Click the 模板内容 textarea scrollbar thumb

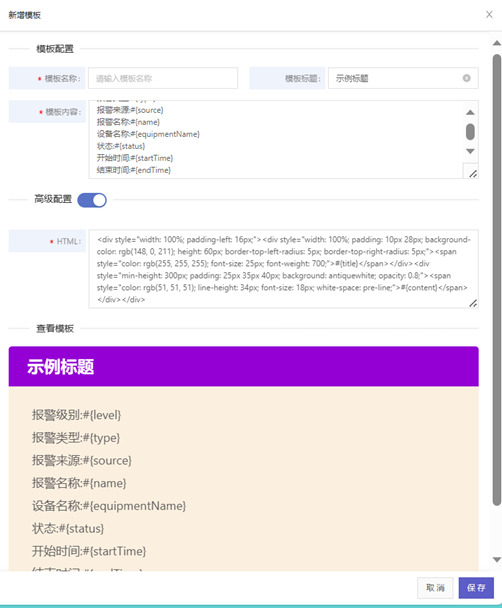point(470,131)
